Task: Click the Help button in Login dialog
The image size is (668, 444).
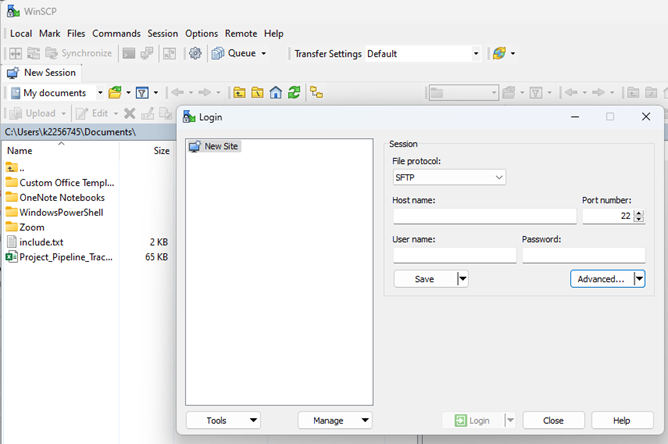Action: (x=622, y=421)
